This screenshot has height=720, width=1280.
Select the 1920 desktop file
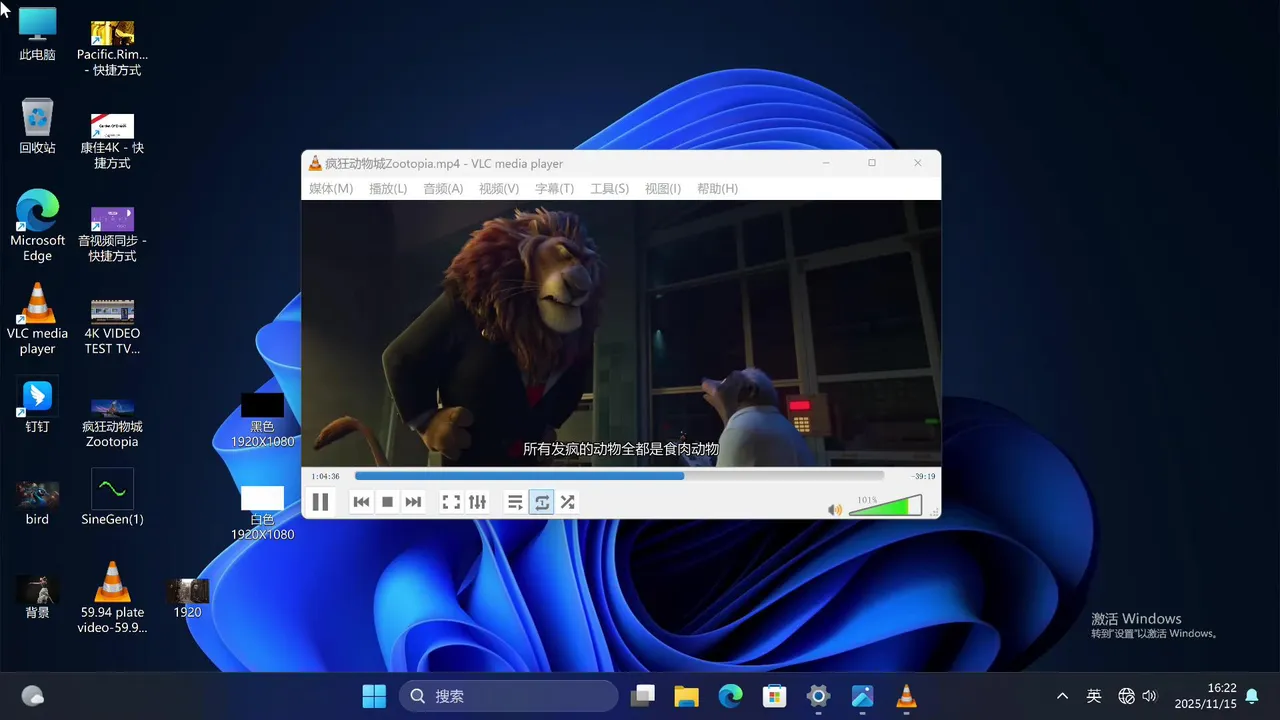(187, 598)
